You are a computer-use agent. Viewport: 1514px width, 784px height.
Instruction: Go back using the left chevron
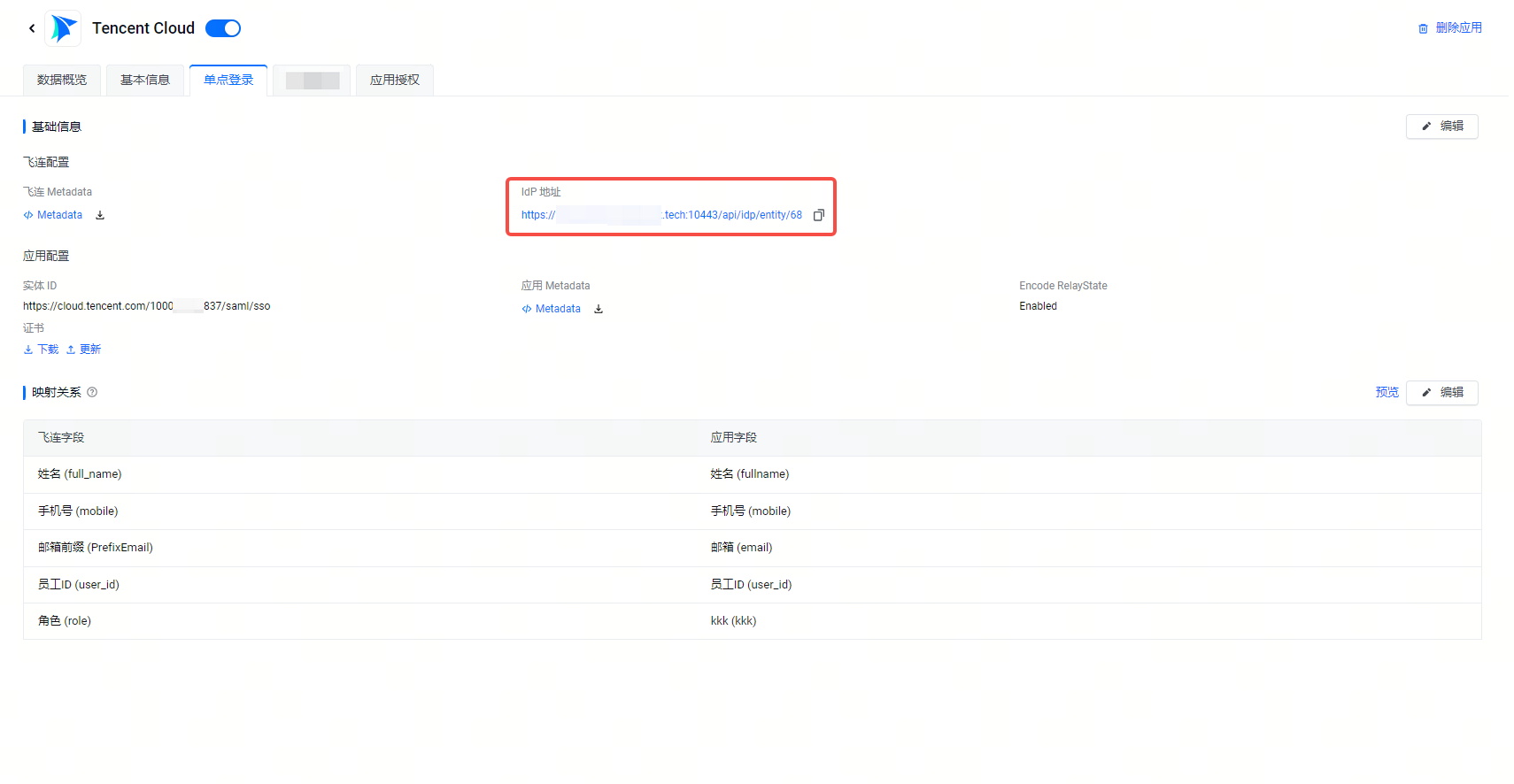pyautogui.click(x=32, y=28)
